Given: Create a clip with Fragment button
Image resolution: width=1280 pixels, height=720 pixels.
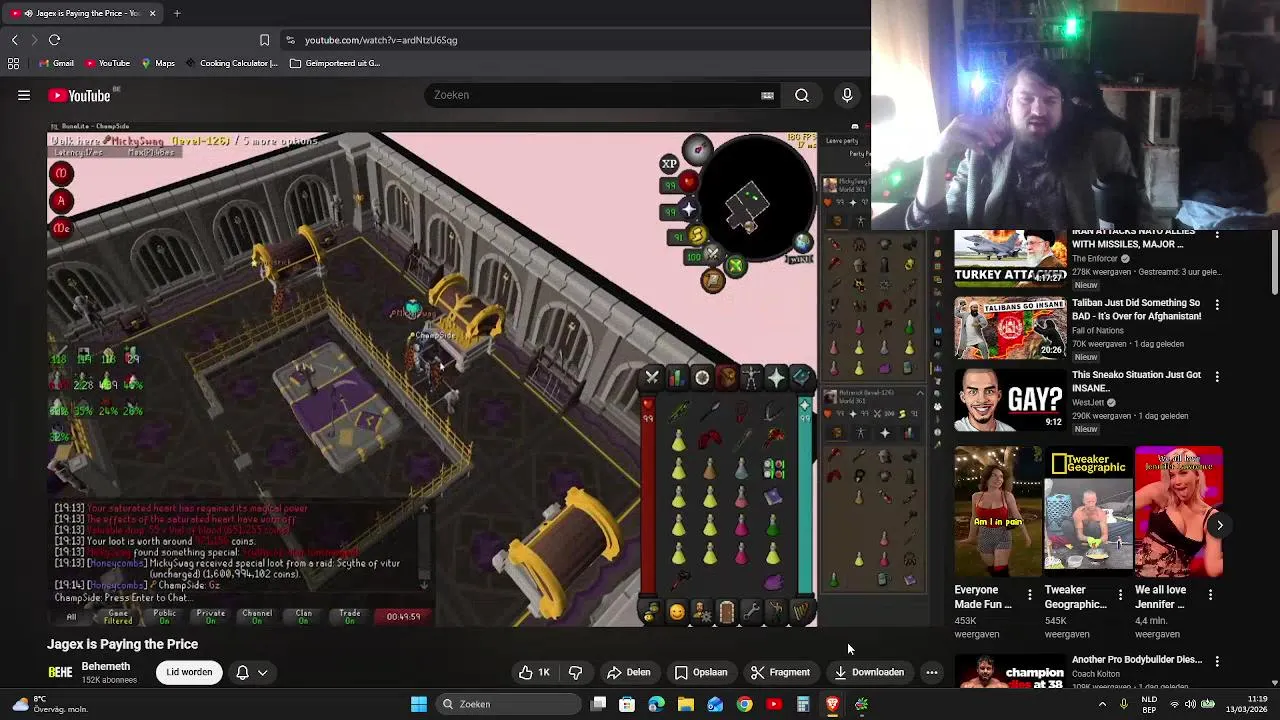Looking at the screenshot, I should coord(780,672).
